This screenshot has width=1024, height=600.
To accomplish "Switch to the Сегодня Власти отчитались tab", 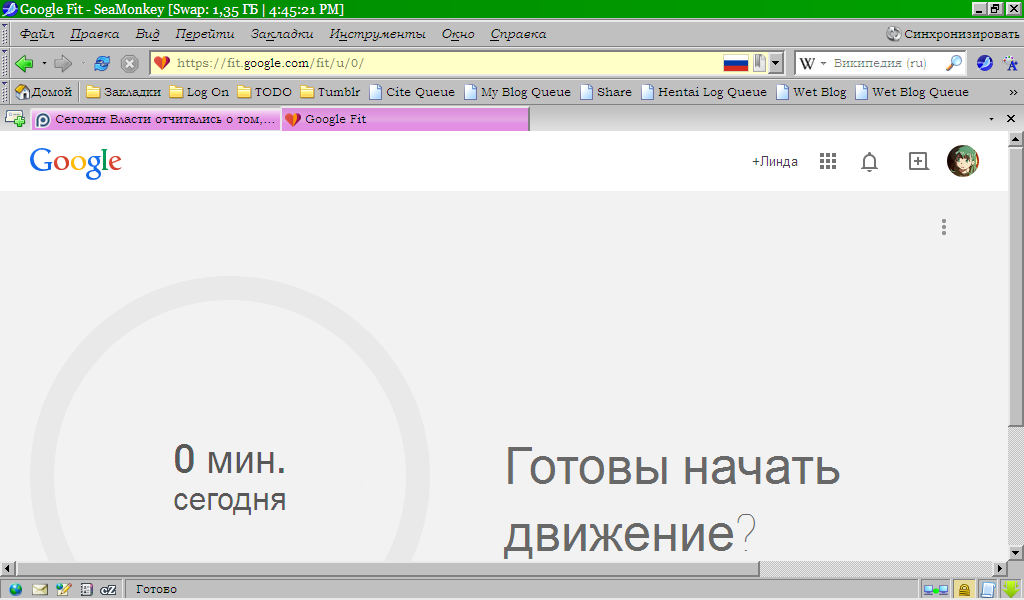I will pyautogui.click(x=155, y=119).
